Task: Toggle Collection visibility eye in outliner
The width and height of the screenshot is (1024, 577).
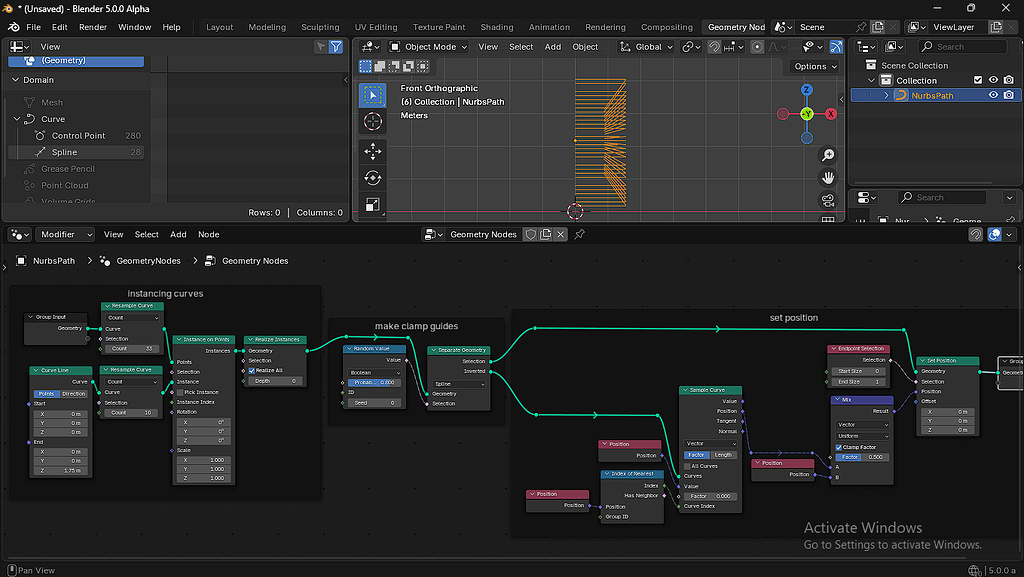Action: pos(993,80)
